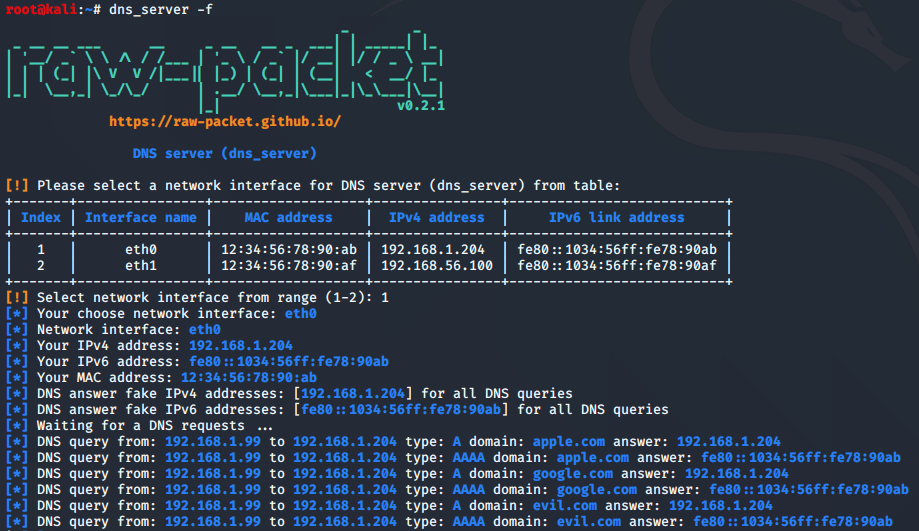Screen dimensions: 919x531
Task: Click the 'Select network interface from range' line
Action: [x=197, y=298]
